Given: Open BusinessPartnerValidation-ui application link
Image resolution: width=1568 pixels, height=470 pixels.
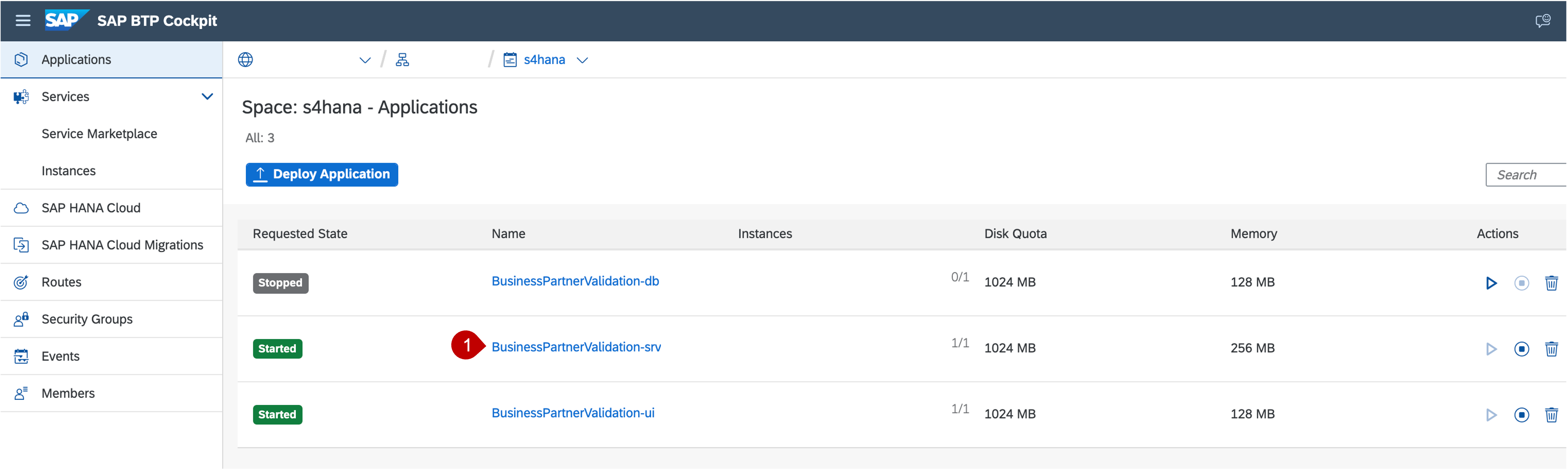Looking at the screenshot, I should (573, 413).
